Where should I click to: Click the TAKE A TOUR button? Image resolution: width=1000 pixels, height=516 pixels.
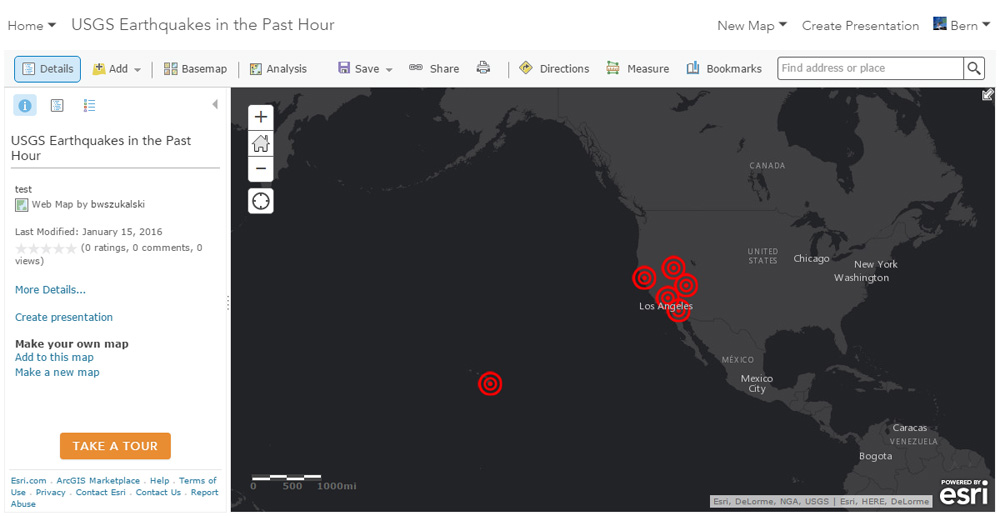point(115,446)
